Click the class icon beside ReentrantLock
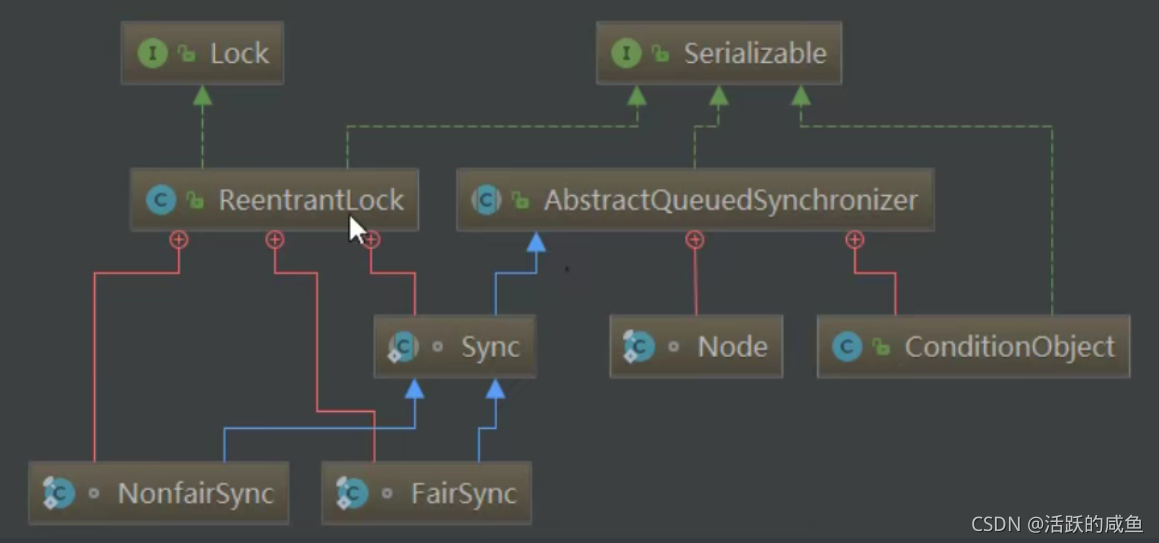 [x=161, y=199]
